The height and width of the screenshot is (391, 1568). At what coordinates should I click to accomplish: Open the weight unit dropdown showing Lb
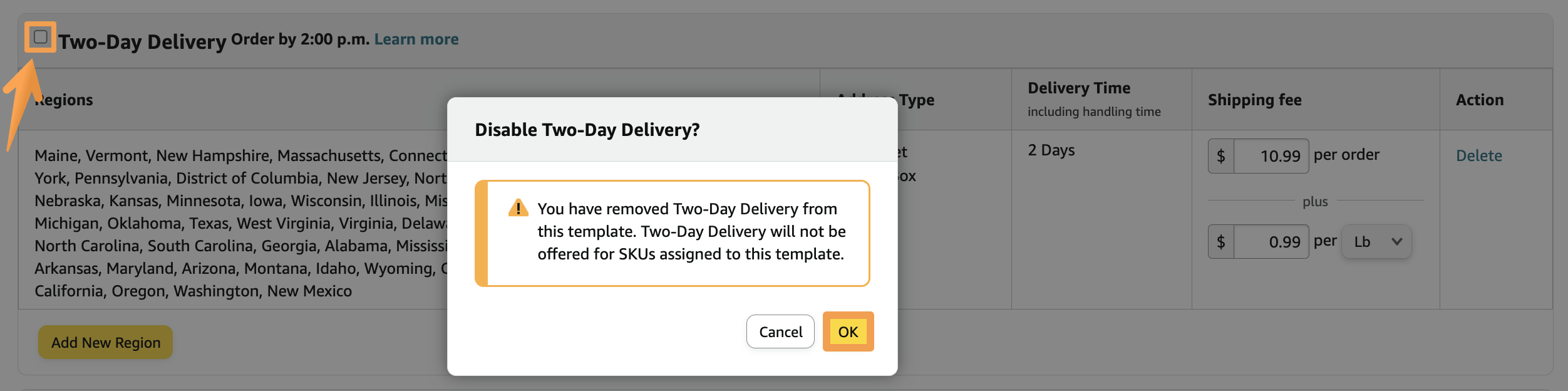tap(1375, 241)
